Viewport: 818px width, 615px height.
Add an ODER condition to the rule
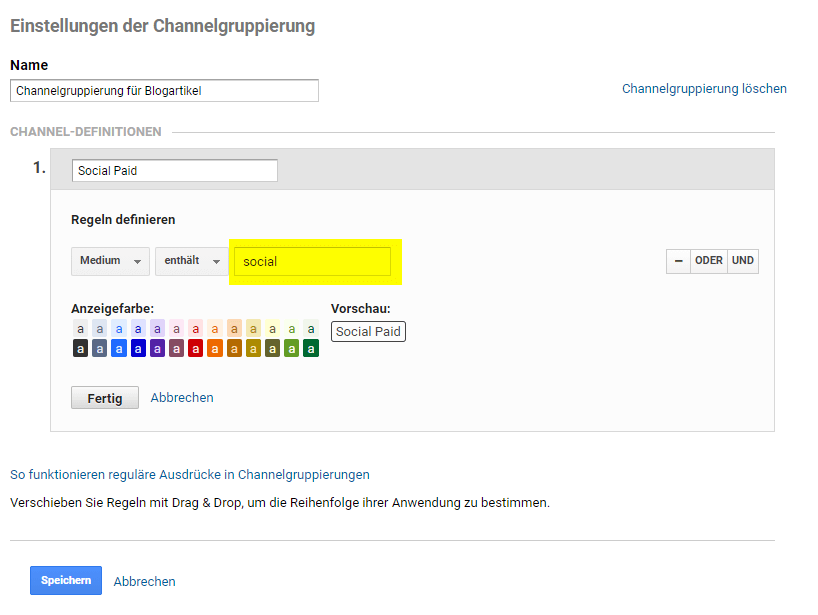[x=709, y=261]
